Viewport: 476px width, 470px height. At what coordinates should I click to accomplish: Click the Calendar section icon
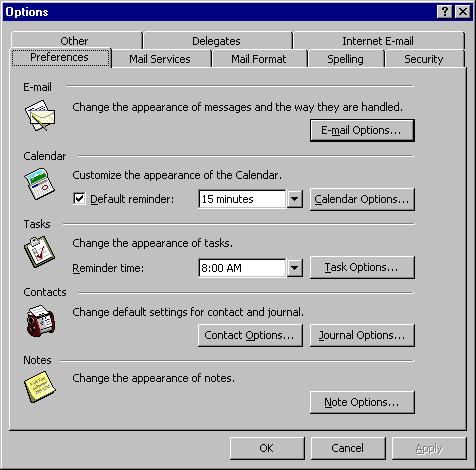pyautogui.click(x=40, y=184)
